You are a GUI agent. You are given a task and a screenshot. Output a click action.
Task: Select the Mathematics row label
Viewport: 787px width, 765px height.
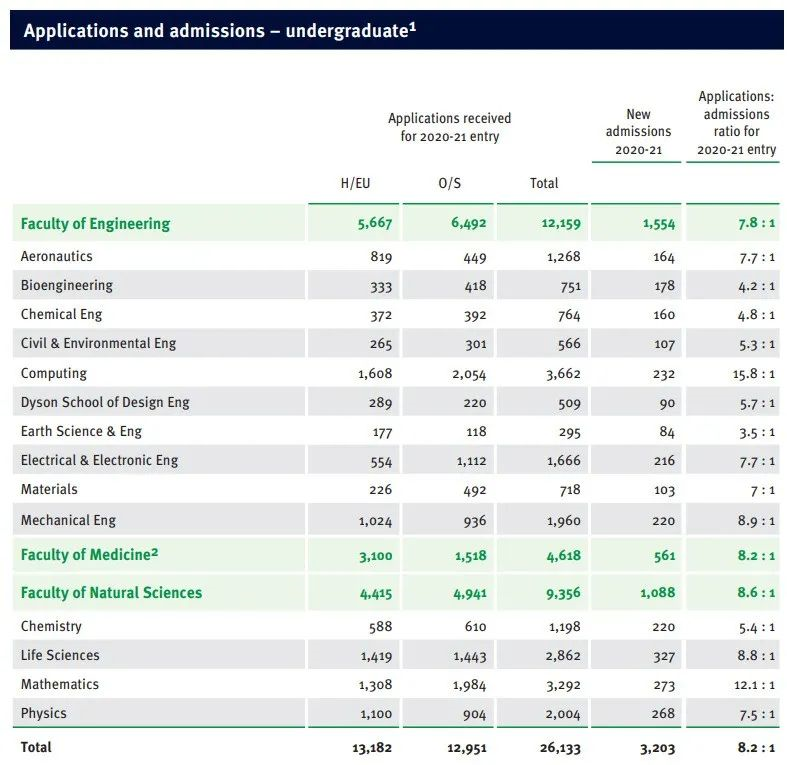[x=60, y=685]
